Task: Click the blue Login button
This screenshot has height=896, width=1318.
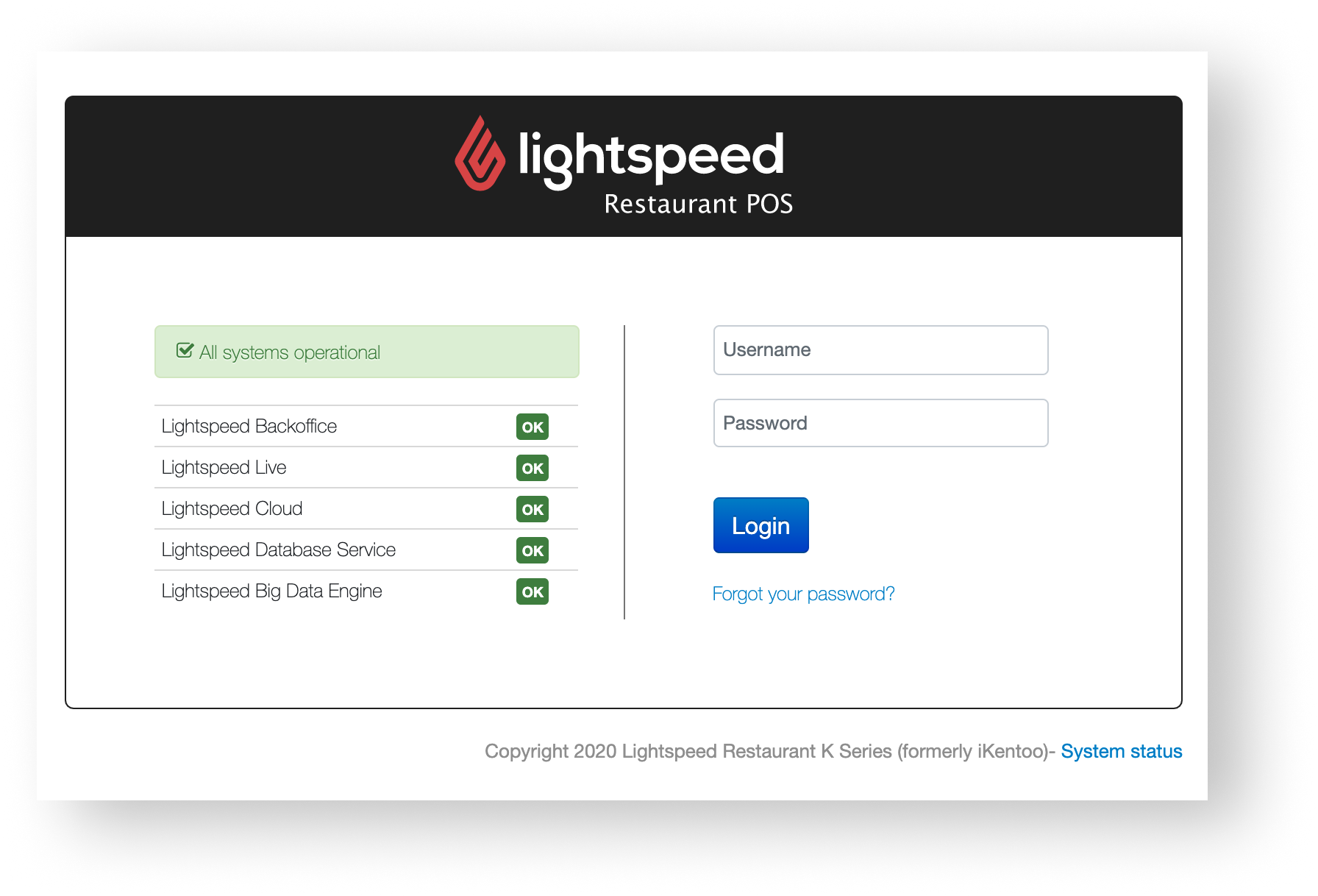Action: tap(761, 525)
